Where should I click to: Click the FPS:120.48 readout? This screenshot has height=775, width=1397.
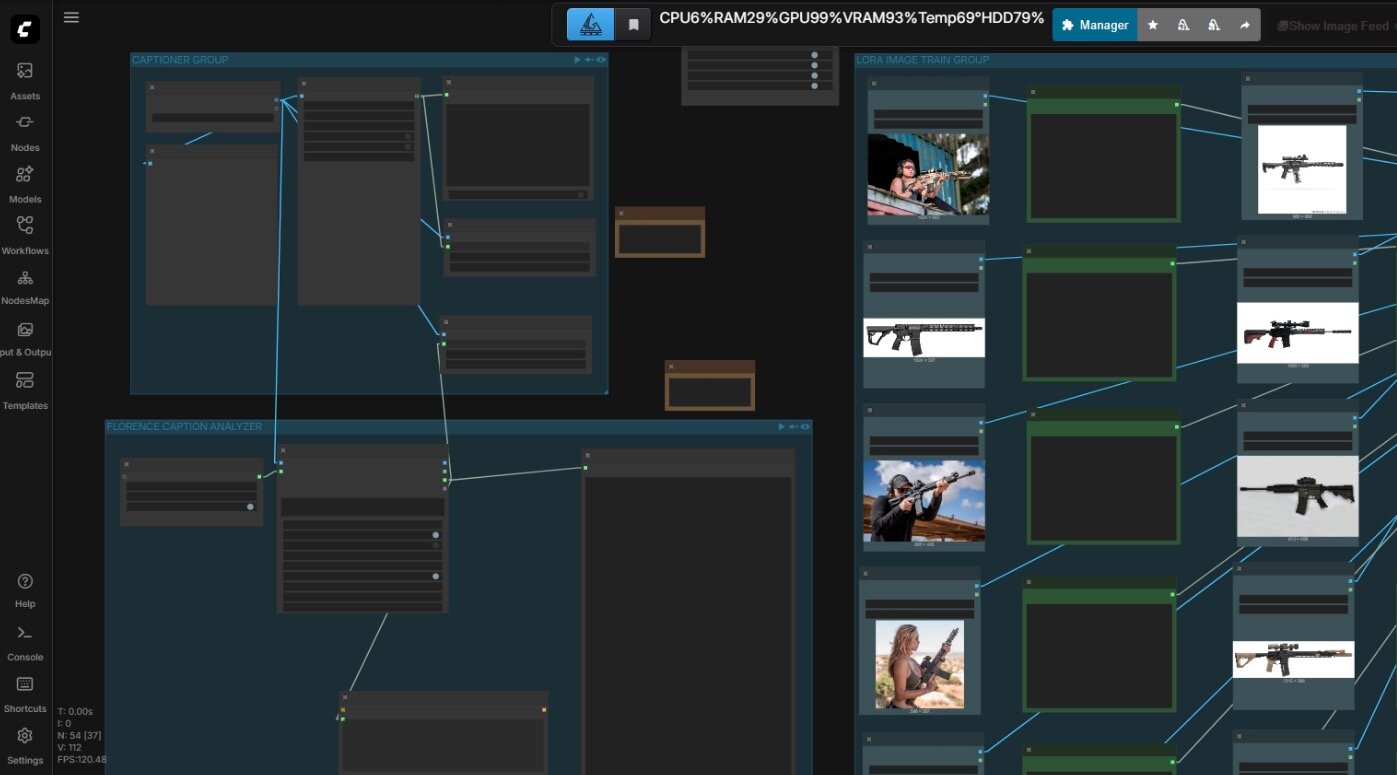pos(82,759)
